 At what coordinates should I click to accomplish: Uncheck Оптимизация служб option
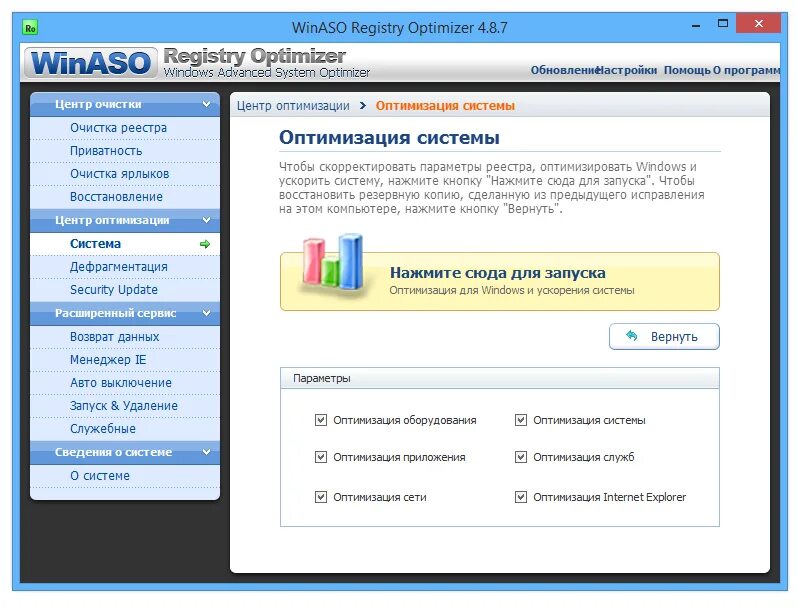pyautogui.click(x=521, y=457)
